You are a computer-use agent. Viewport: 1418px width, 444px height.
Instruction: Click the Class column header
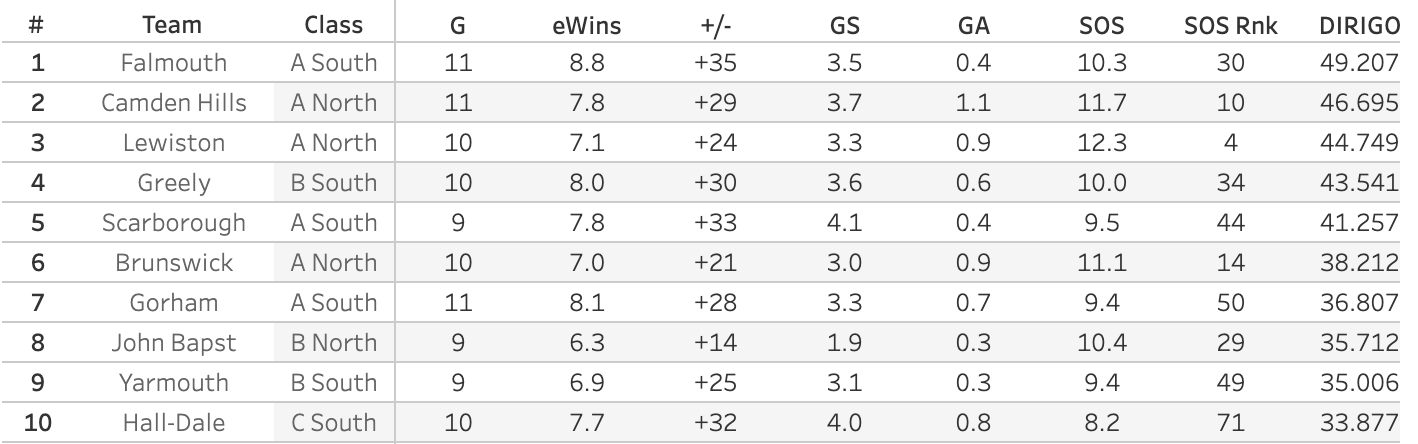(333, 24)
